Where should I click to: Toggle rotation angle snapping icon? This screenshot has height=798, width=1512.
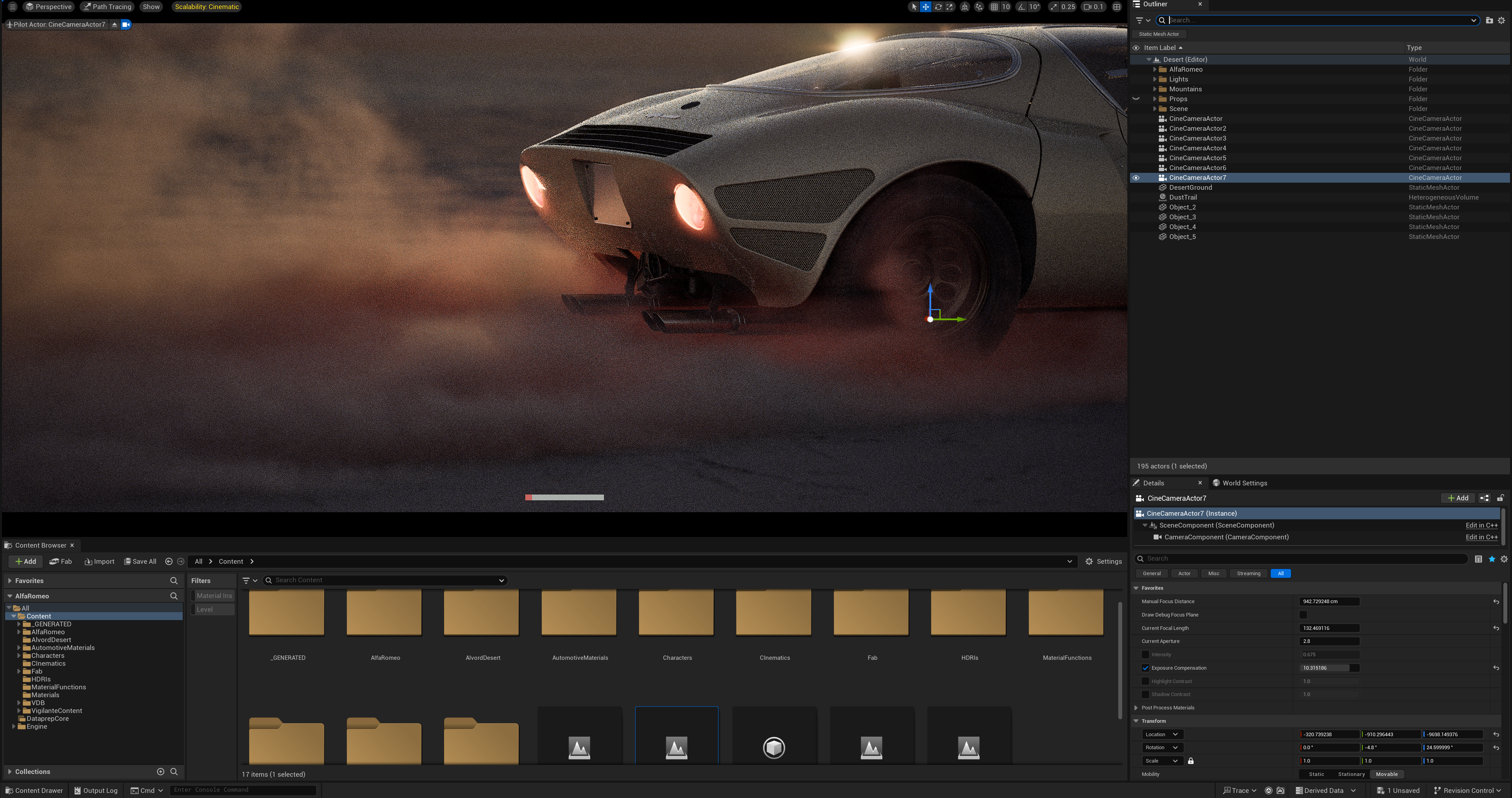[x=1022, y=7]
